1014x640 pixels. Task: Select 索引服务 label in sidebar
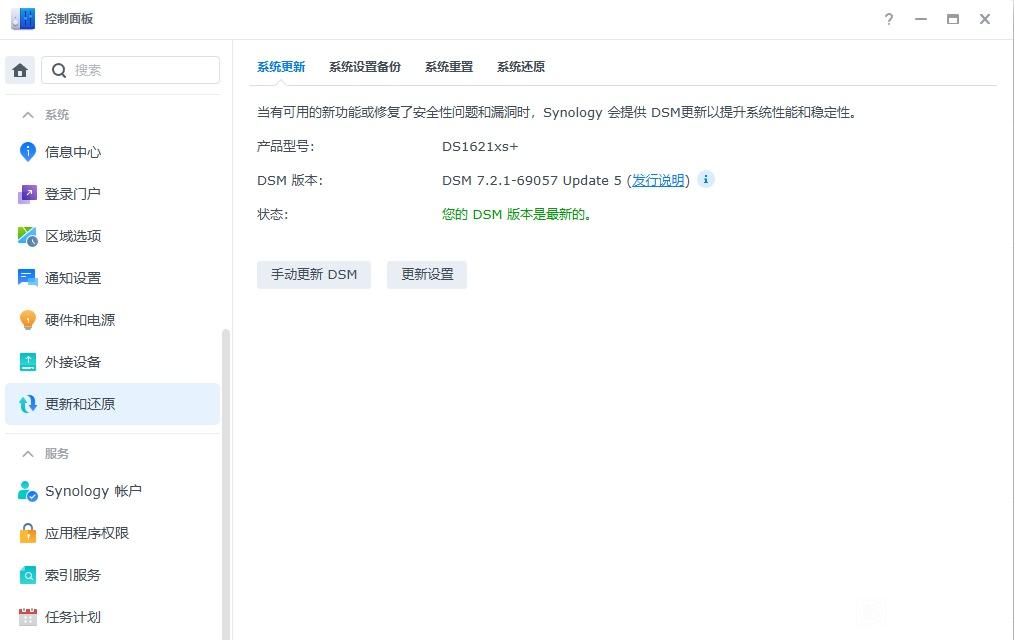pyautogui.click(x=73, y=575)
